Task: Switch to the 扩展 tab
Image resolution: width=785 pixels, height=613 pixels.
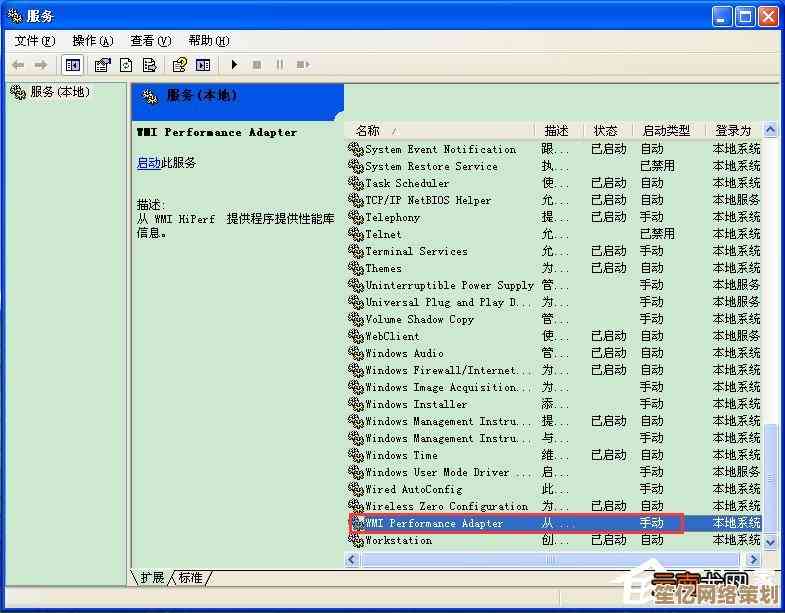Action: pyautogui.click(x=152, y=578)
